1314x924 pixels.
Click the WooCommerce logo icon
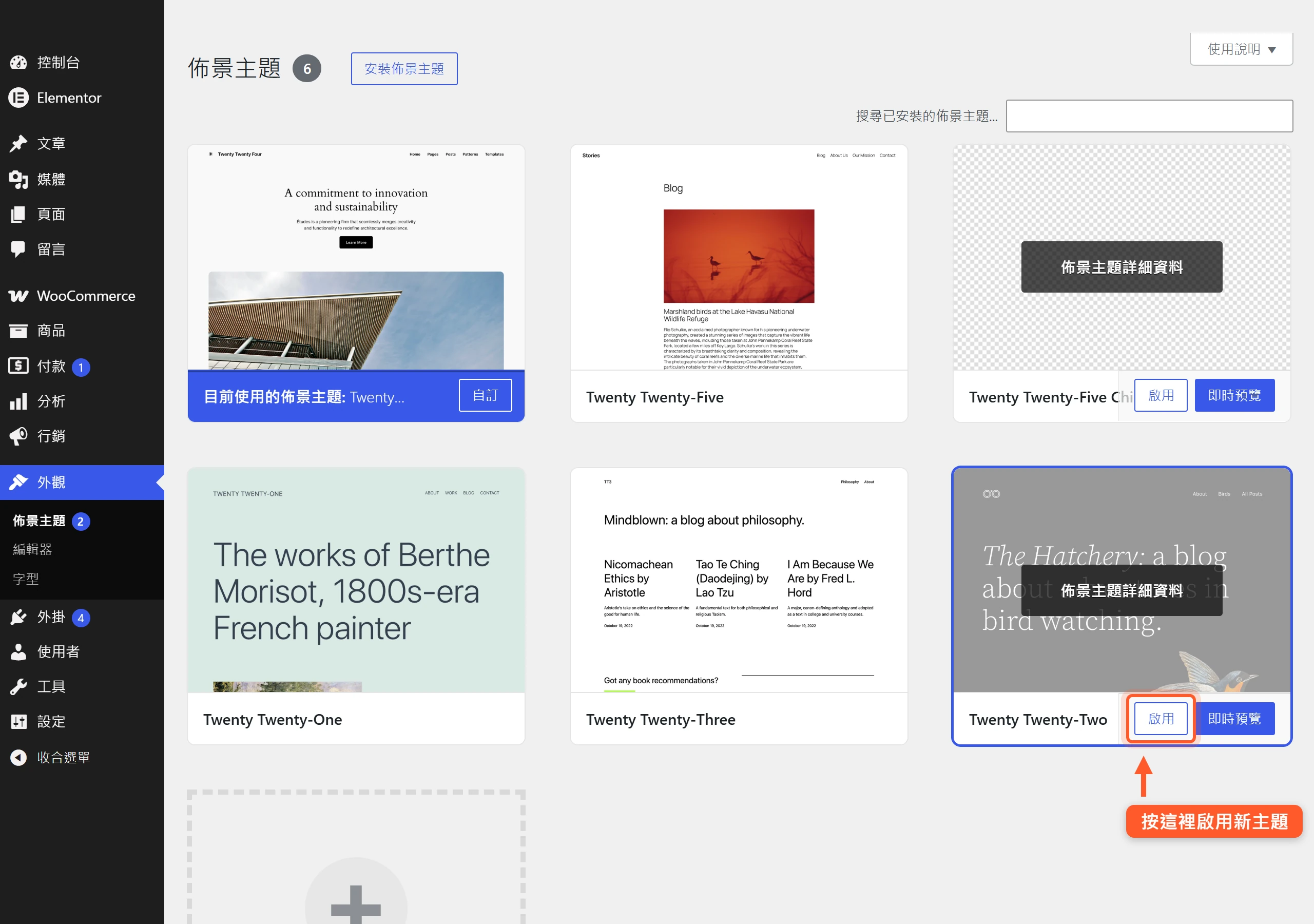tap(18, 296)
